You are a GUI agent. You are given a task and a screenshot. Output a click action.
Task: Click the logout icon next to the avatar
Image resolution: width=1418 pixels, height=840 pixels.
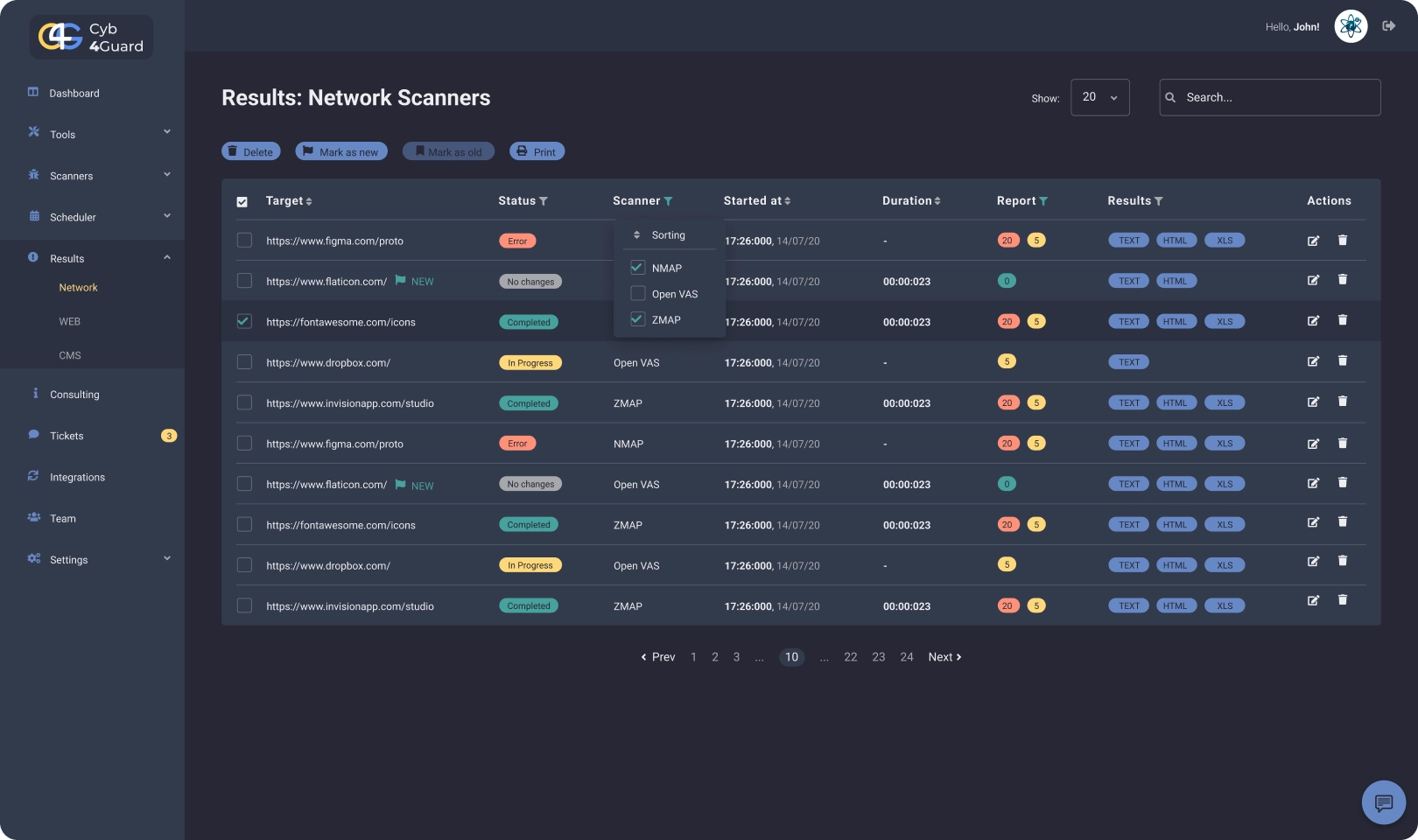1388,26
